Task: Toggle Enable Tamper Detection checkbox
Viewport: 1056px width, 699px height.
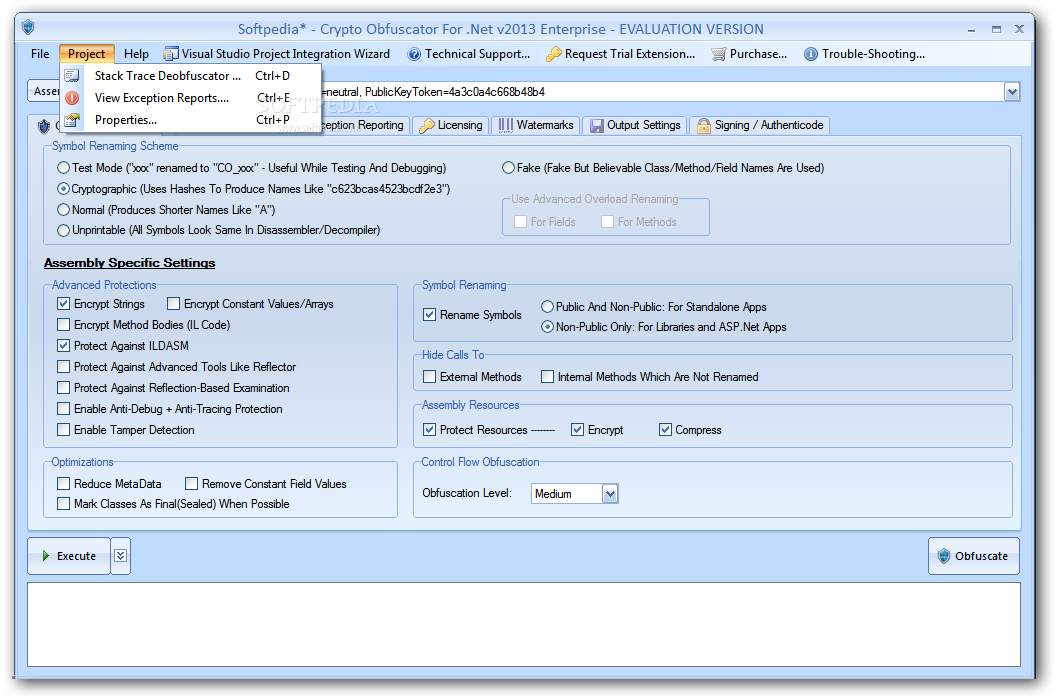Action: [x=63, y=430]
